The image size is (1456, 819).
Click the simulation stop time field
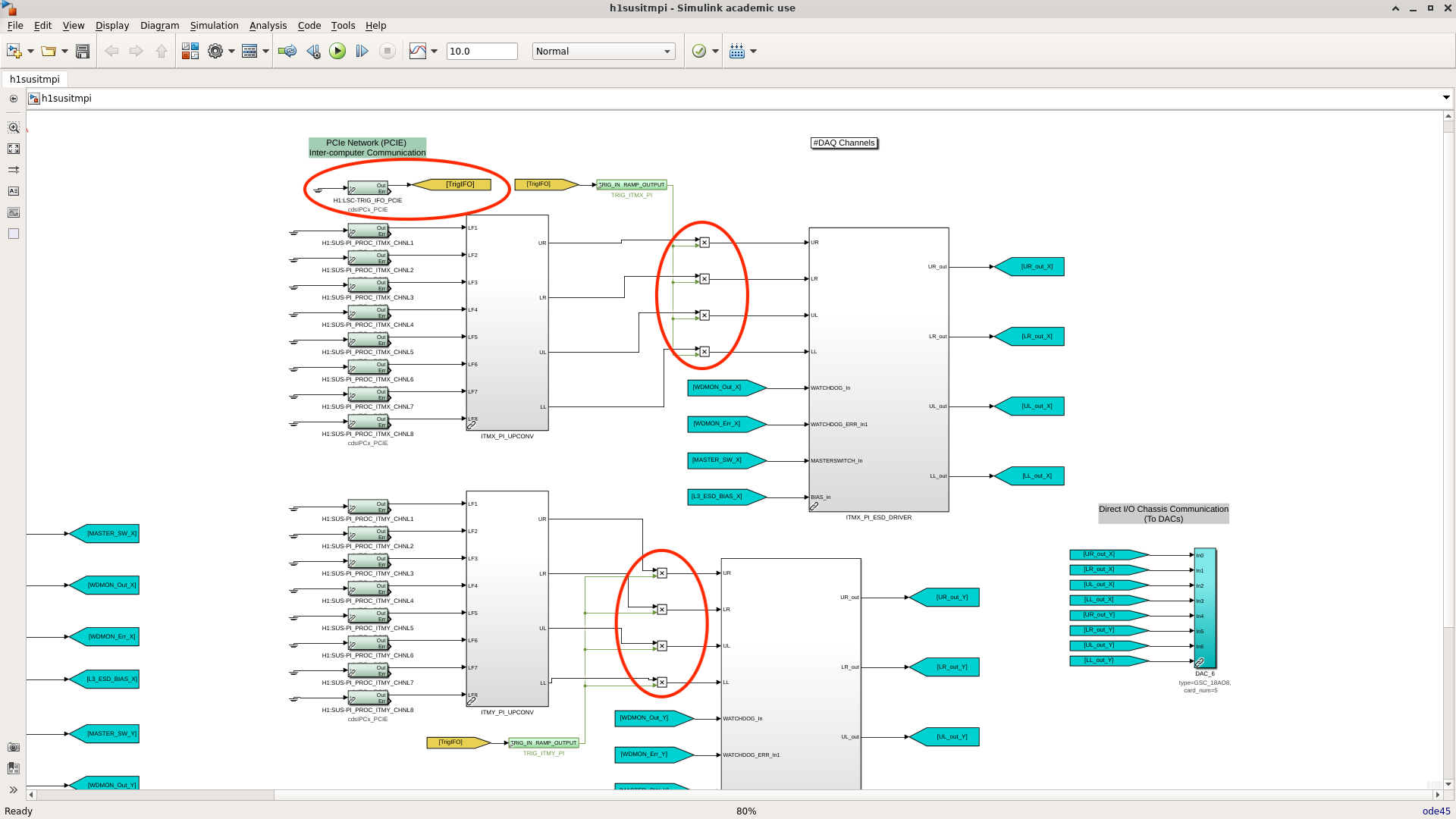coord(482,51)
